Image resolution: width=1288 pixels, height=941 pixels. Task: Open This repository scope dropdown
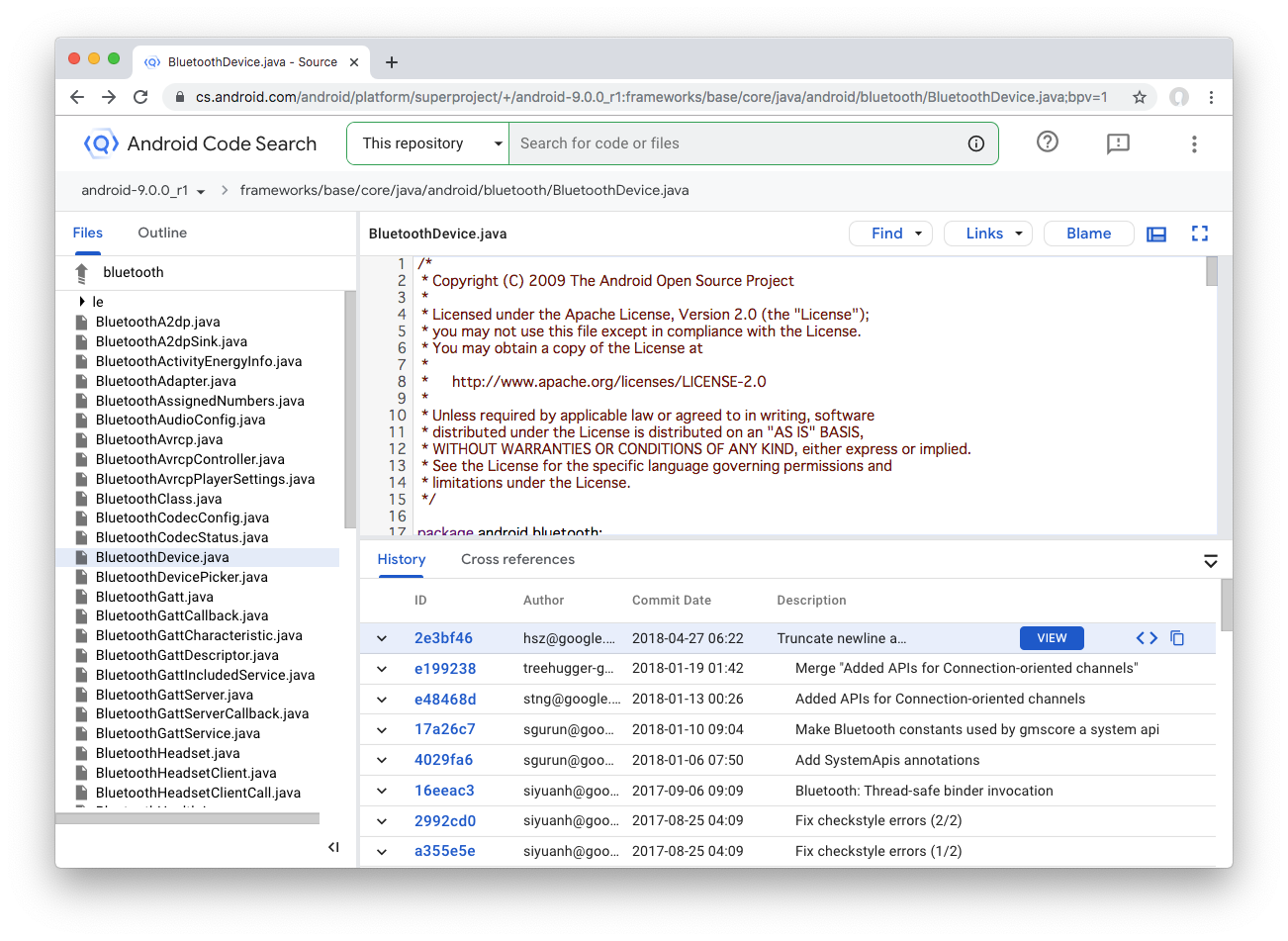[427, 143]
